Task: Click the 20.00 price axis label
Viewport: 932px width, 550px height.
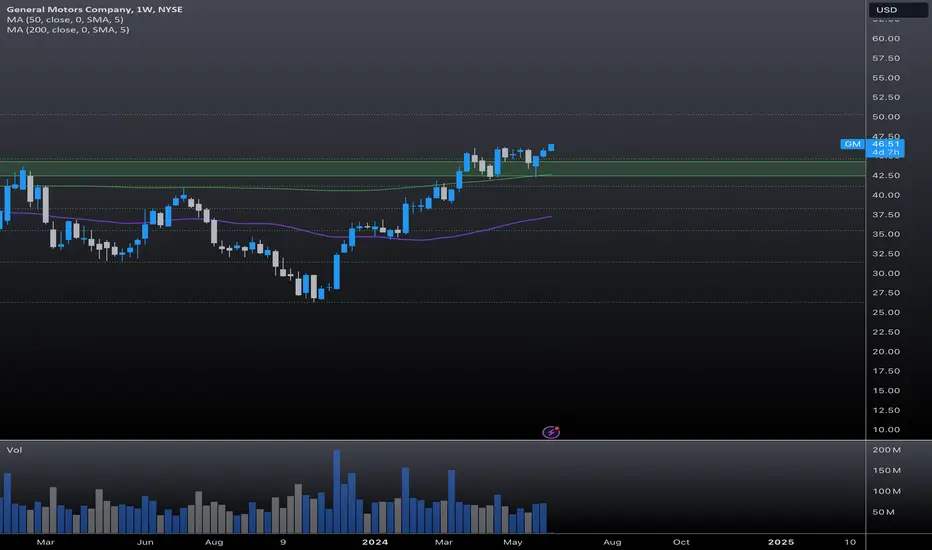Action: pos(886,351)
